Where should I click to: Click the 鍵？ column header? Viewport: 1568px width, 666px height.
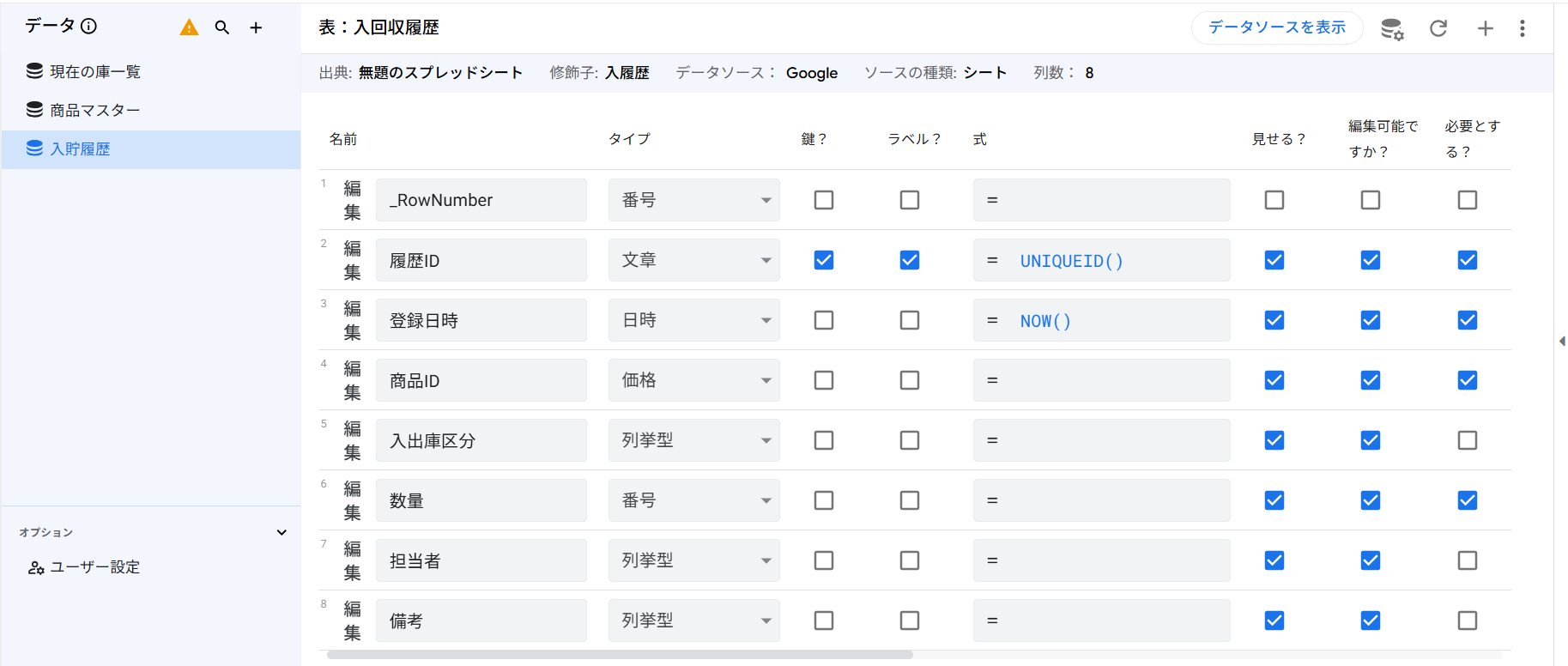(814, 139)
